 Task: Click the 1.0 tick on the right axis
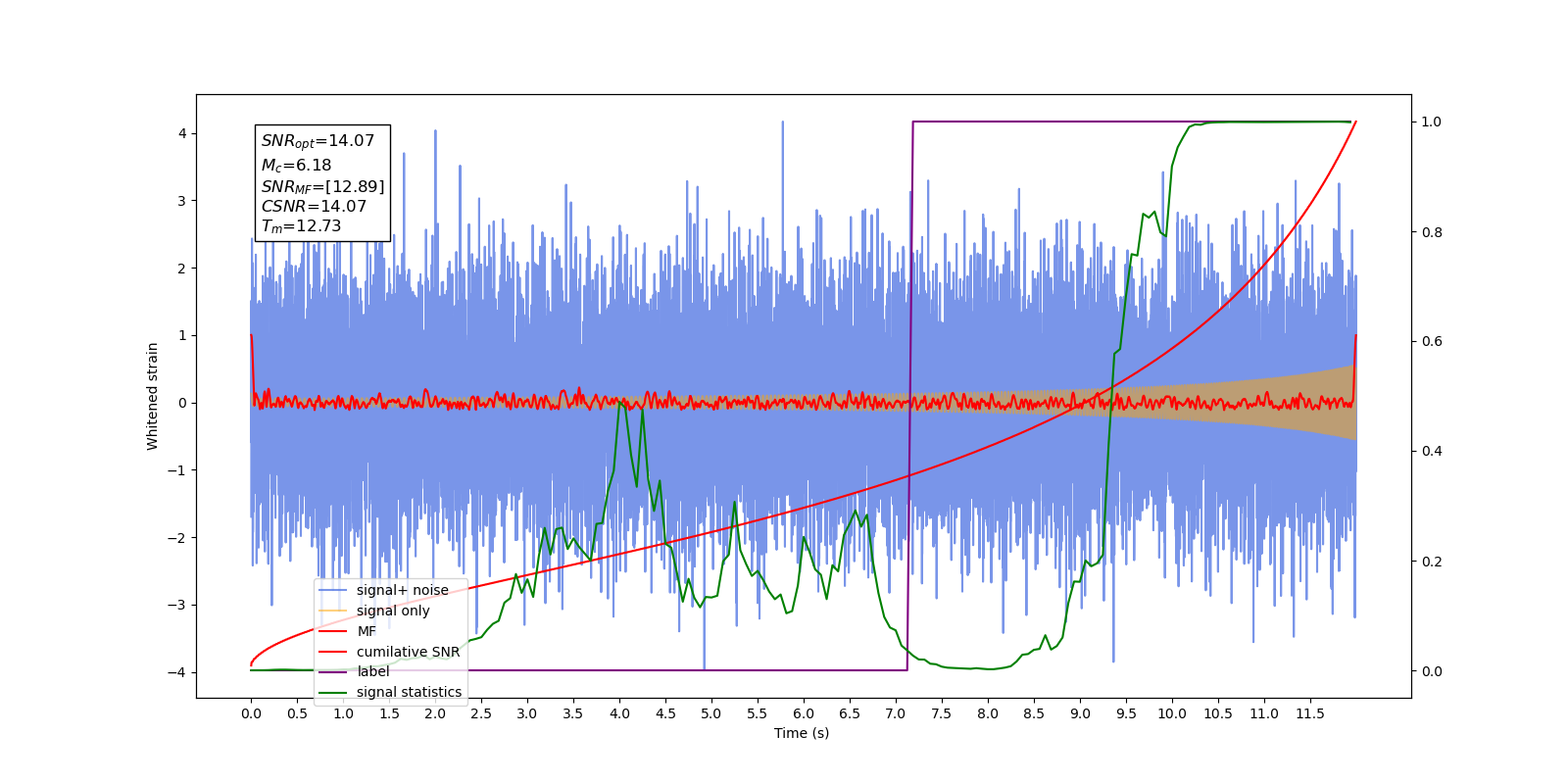click(x=1432, y=122)
